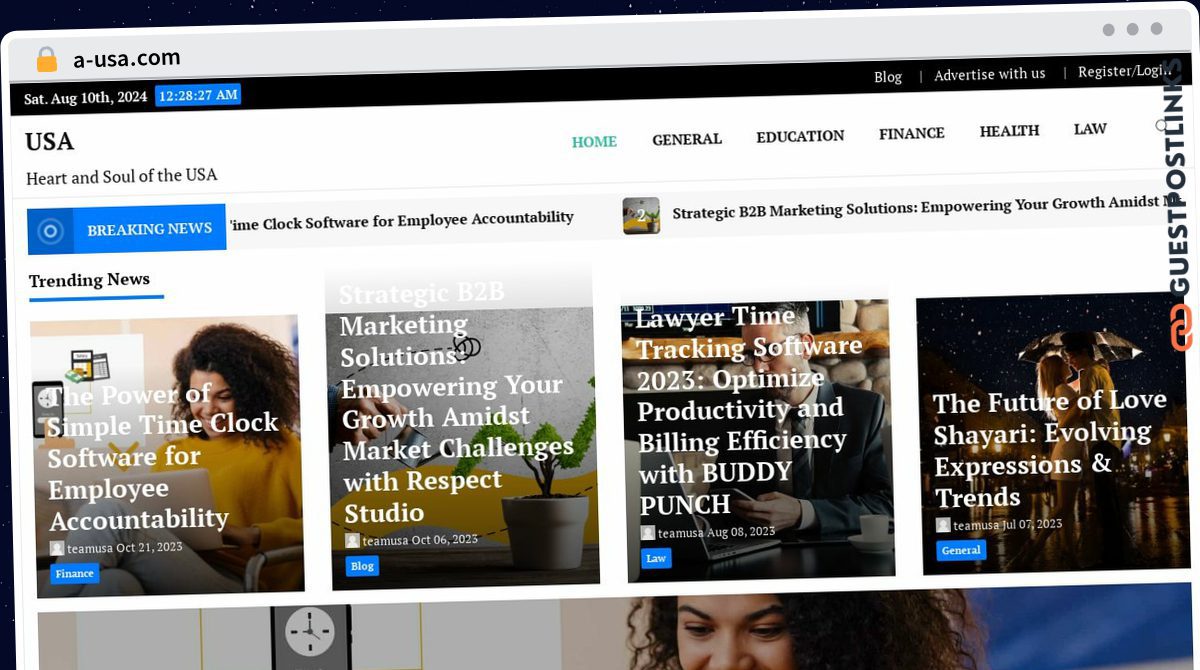This screenshot has height=670, width=1200.
Task: Open the Register/Login link
Action: click(1124, 71)
